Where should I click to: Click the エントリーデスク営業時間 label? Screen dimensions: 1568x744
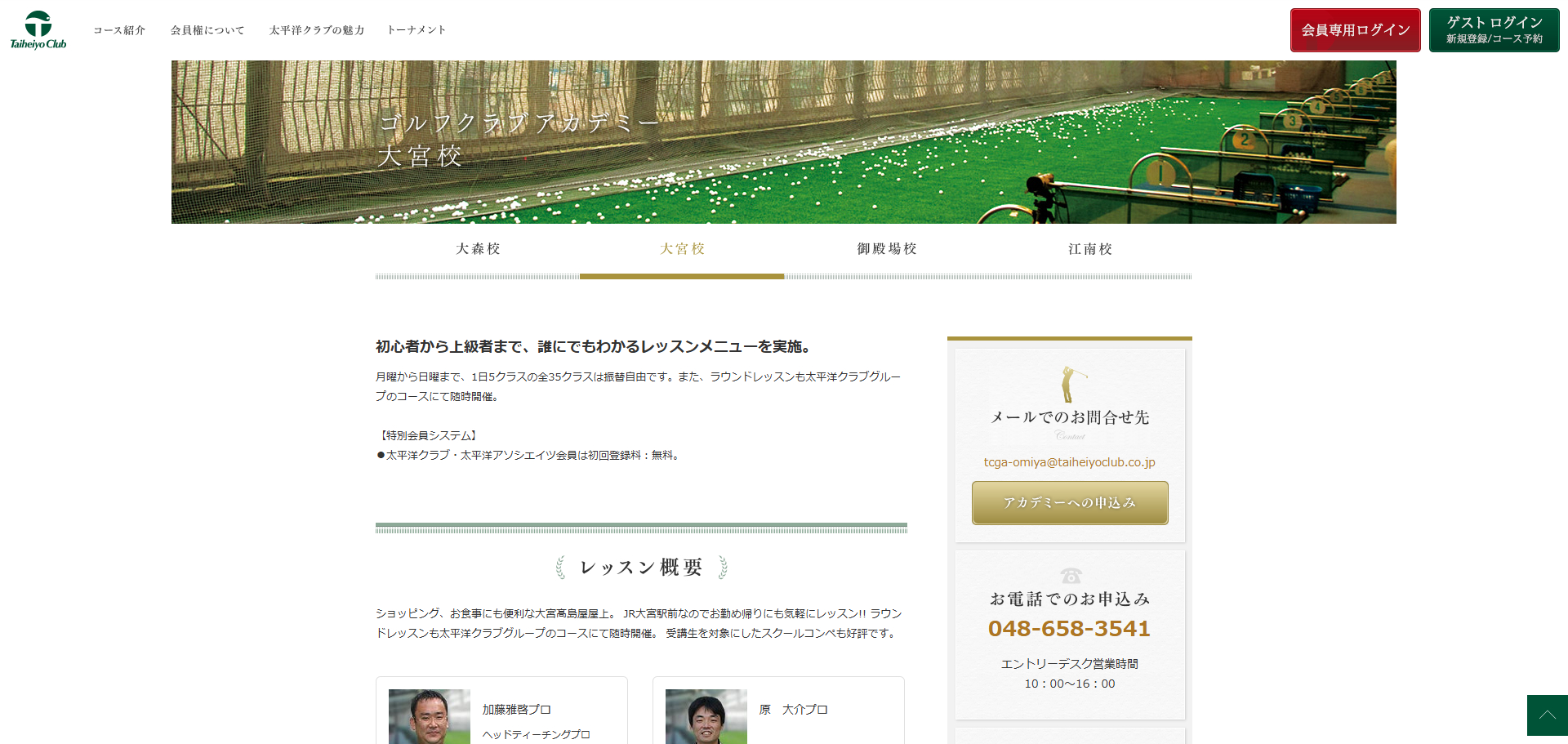(x=1070, y=664)
